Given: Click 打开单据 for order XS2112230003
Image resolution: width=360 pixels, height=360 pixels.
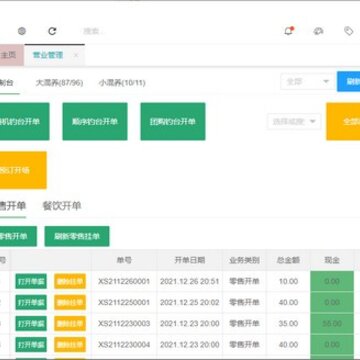Looking at the screenshot, I should [x=31, y=323].
